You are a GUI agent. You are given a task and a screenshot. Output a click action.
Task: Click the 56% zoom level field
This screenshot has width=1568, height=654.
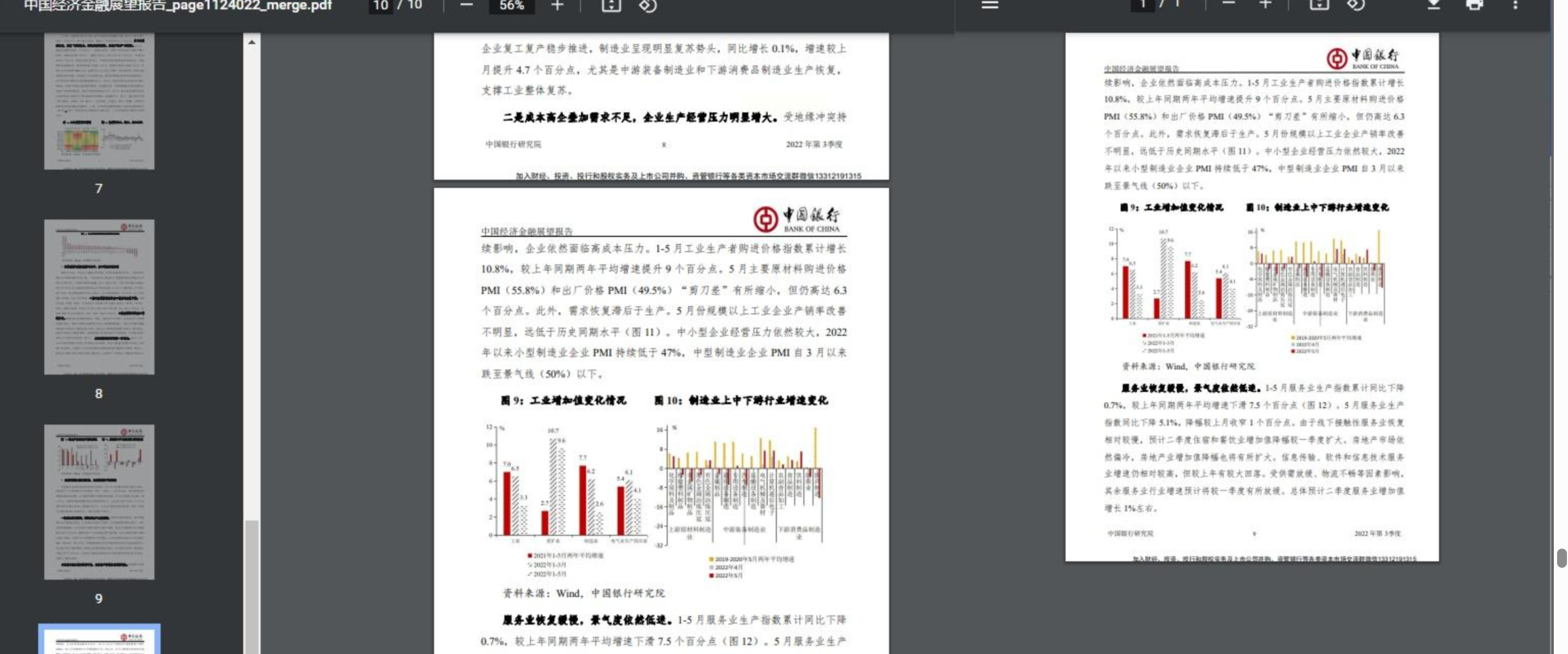click(511, 5)
